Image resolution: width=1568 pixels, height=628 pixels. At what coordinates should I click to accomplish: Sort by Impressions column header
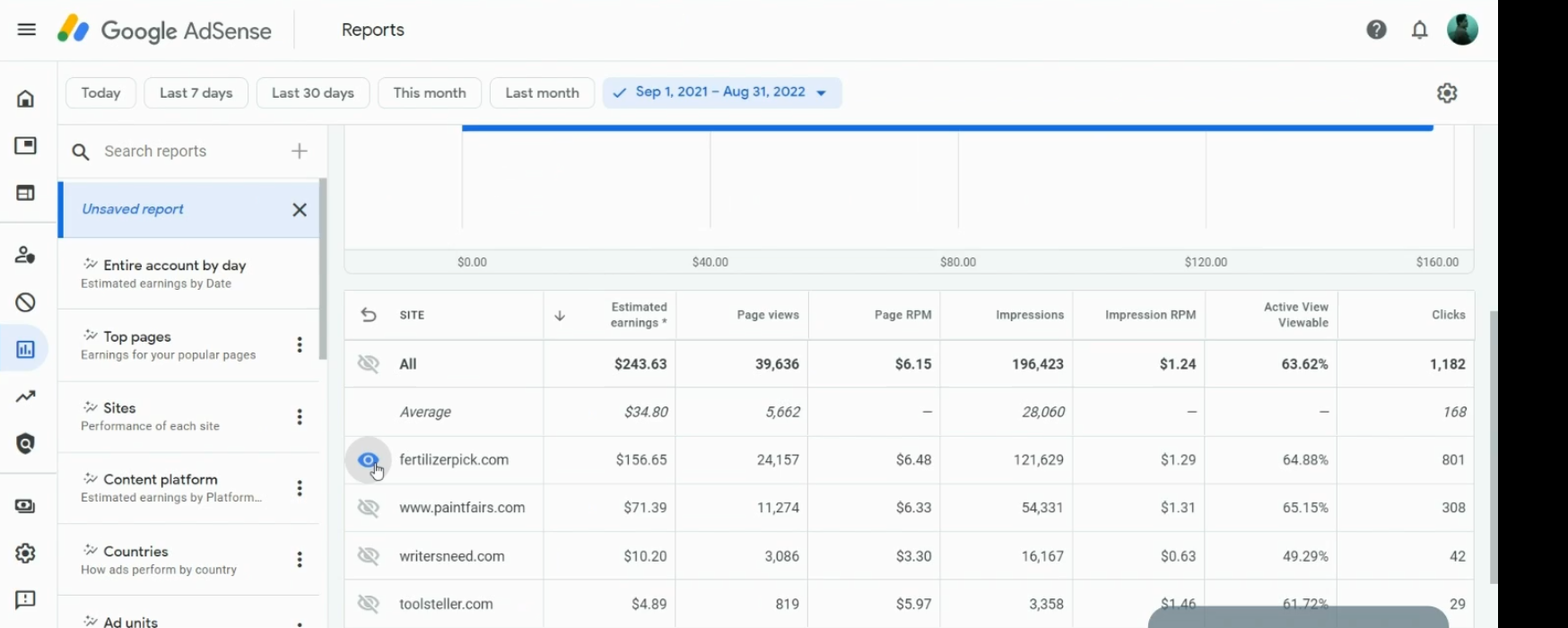tap(1030, 315)
